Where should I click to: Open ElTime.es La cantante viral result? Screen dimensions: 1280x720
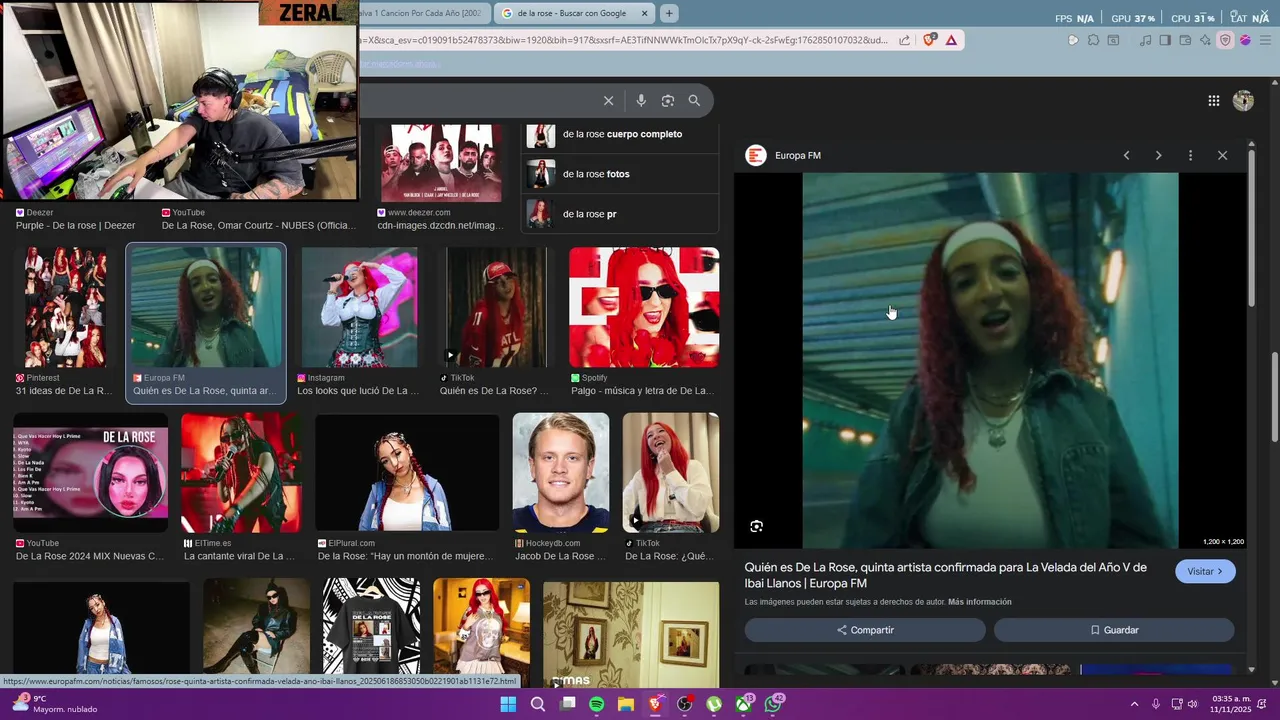coord(241,487)
